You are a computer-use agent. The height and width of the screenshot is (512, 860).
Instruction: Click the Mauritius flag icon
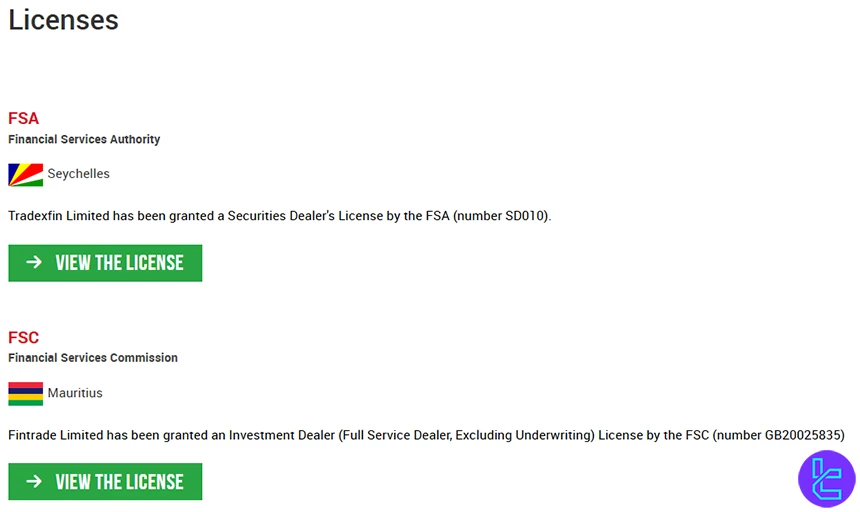point(25,393)
